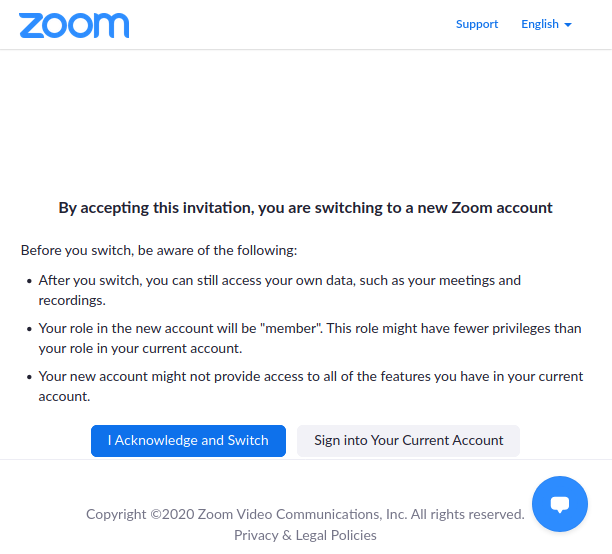Click the word "recordings" in the first bullet
The height and width of the screenshot is (554, 612).
(70, 300)
